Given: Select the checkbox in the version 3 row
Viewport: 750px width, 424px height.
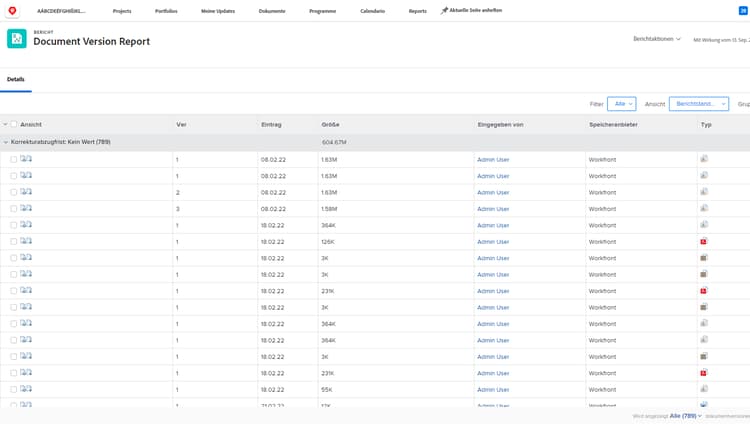Looking at the screenshot, I should (x=14, y=208).
